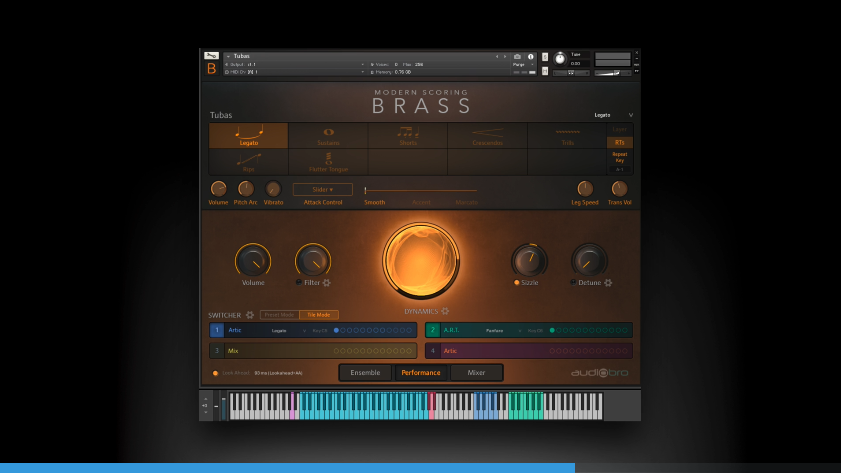Open the Attack Control Slider dropdown

(x=322, y=189)
